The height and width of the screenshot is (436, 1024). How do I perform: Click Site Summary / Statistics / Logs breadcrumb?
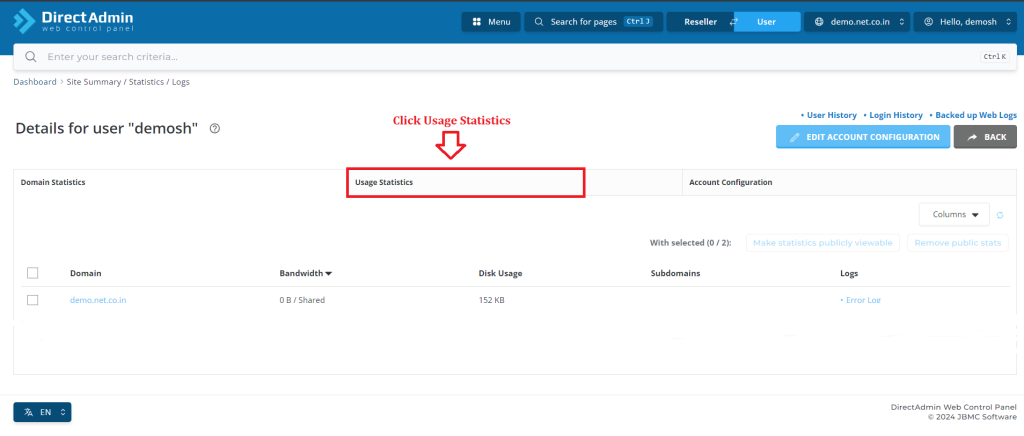128,82
